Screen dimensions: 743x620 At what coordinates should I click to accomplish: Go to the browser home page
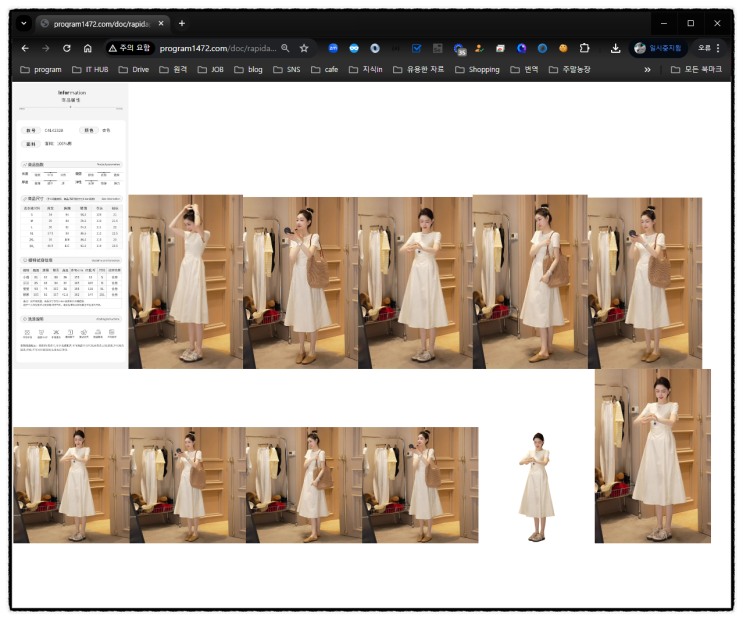pyautogui.click(x=88, y=48)
